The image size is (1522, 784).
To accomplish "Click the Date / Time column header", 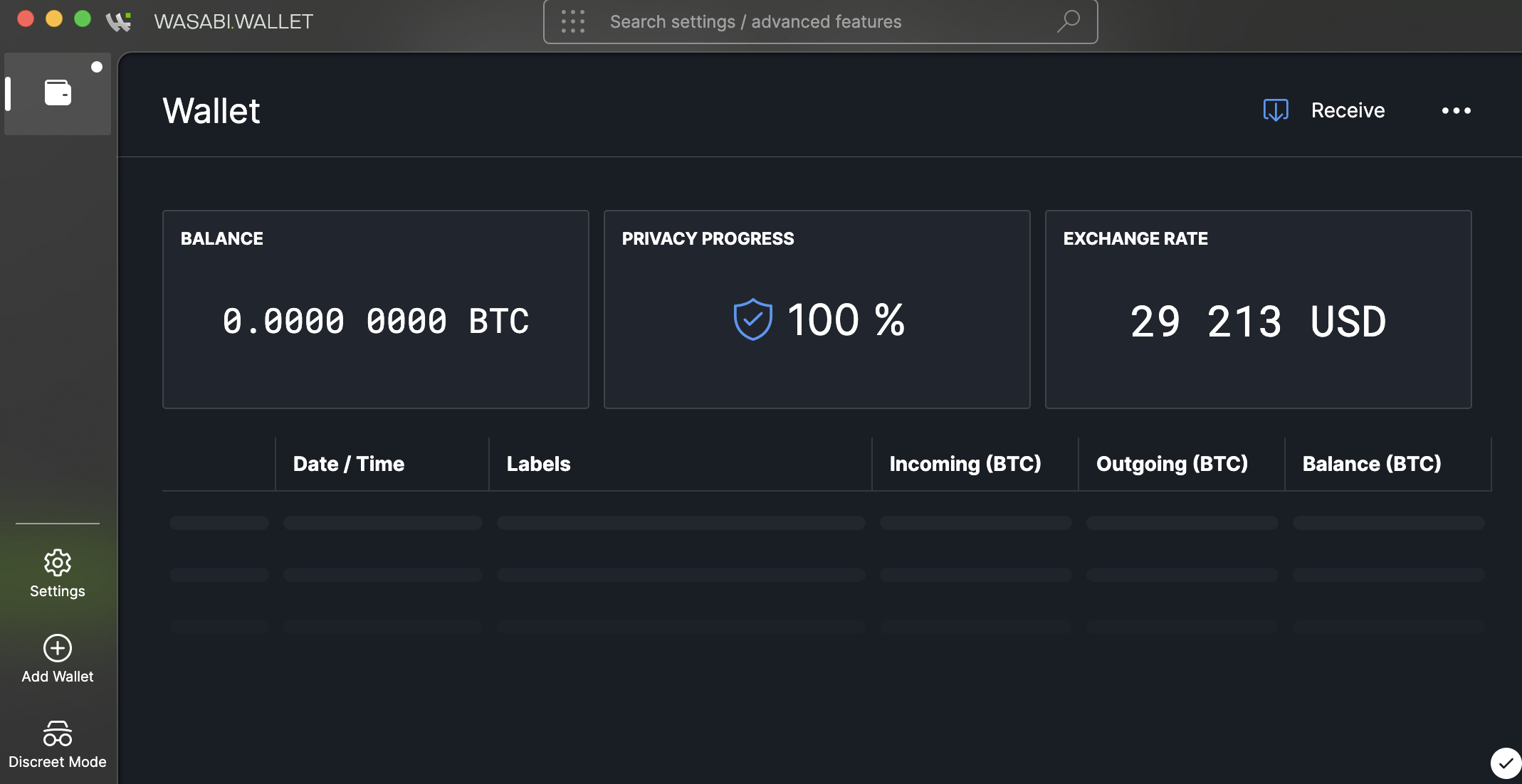I will (348, 463).
